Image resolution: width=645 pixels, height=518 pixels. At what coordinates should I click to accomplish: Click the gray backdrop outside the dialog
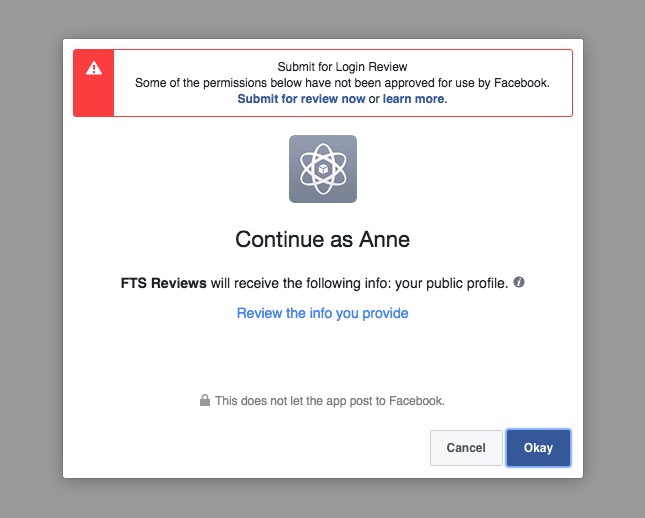click(x=31, y=259)
